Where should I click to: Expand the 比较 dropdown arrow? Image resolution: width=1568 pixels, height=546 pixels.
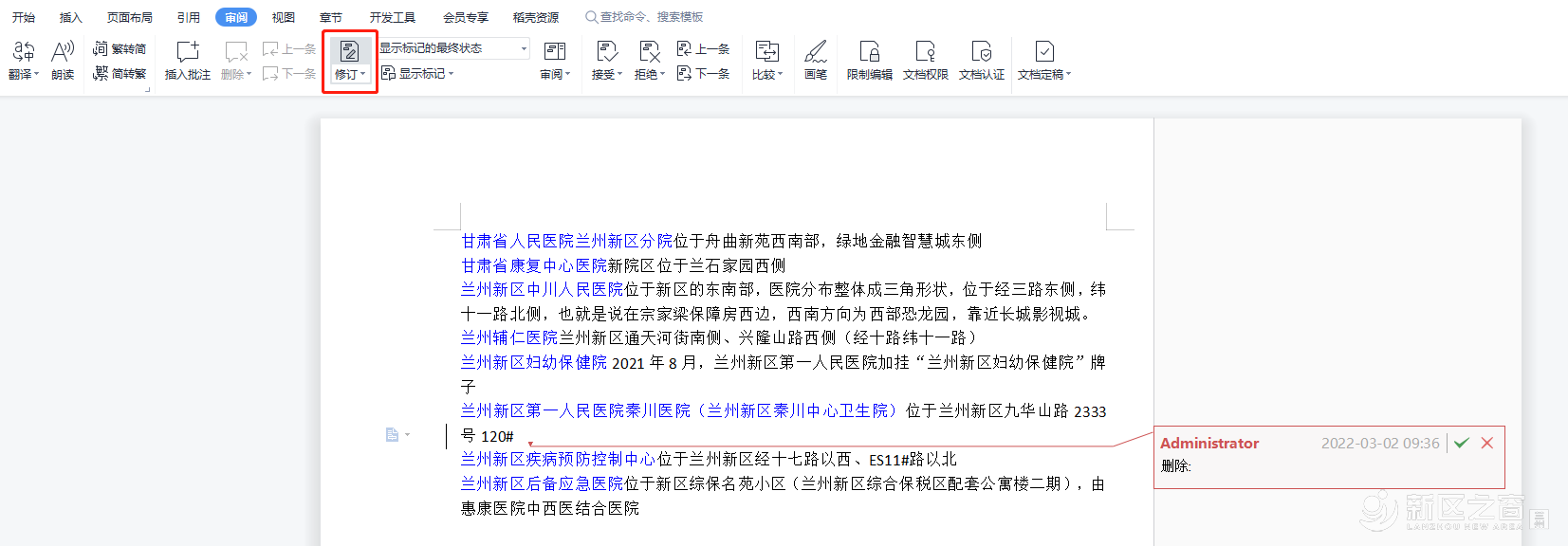tap(780, 74)
